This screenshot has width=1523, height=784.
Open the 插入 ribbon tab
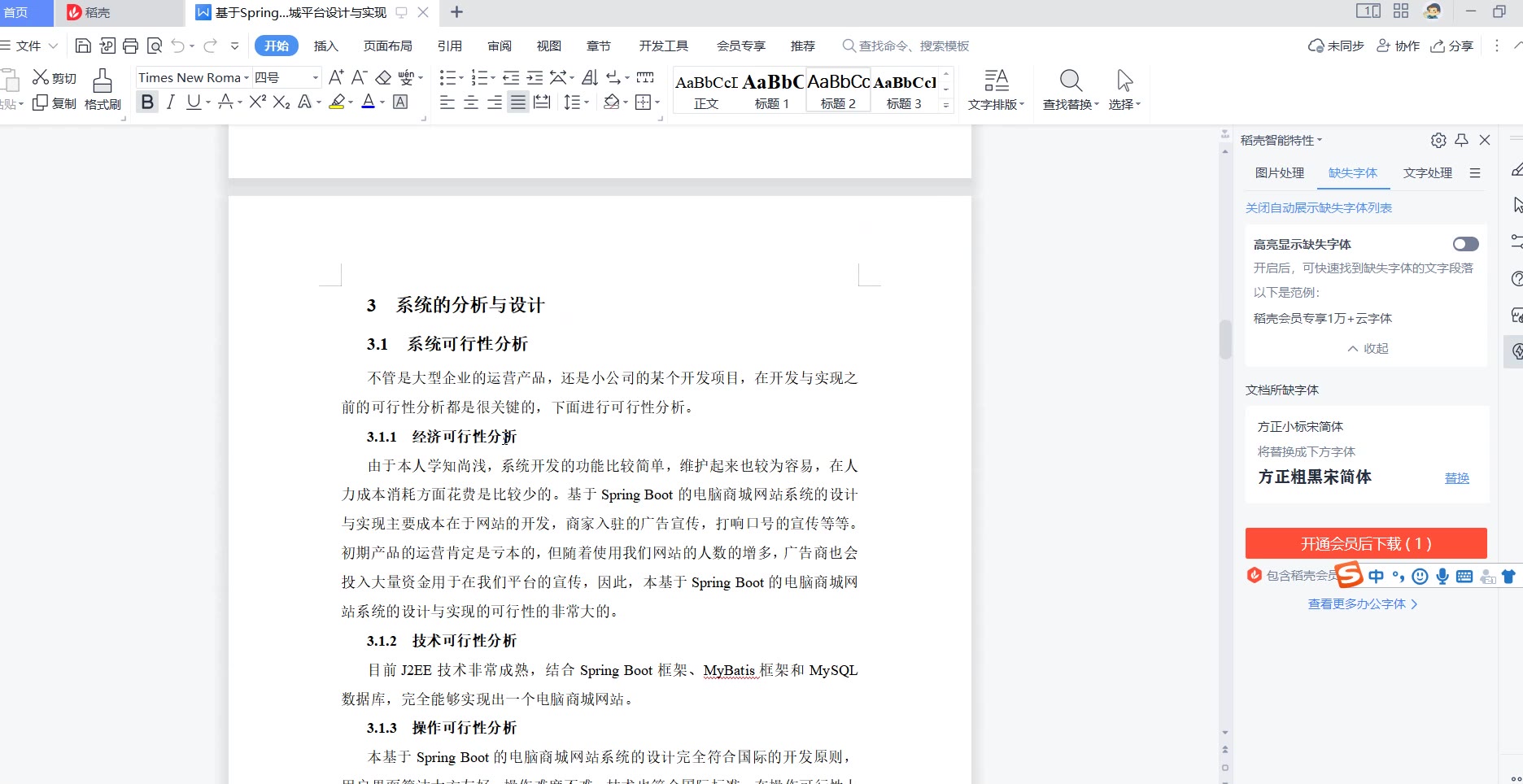325,46
